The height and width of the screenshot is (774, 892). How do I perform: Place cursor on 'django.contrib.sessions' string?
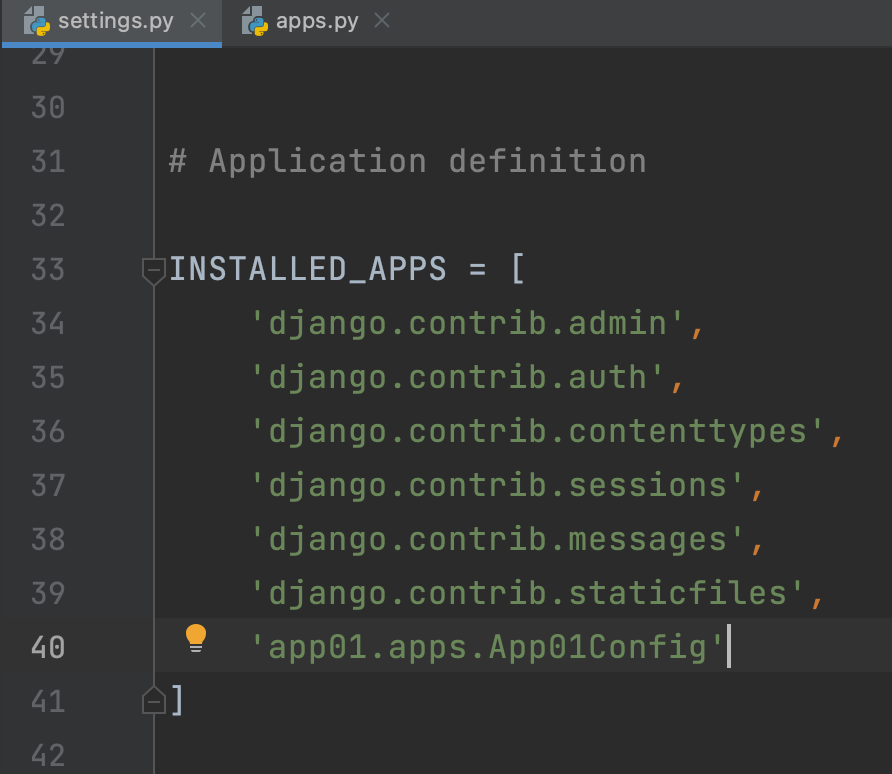(x=497, y=486)
